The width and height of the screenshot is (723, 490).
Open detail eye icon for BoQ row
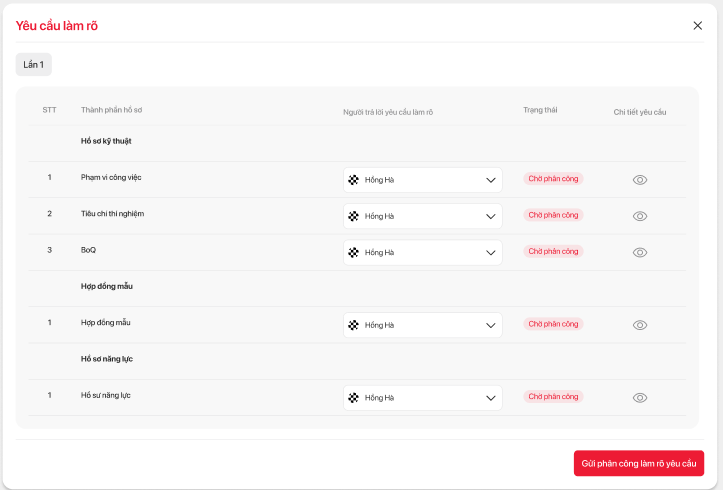[x=640, y=253]
